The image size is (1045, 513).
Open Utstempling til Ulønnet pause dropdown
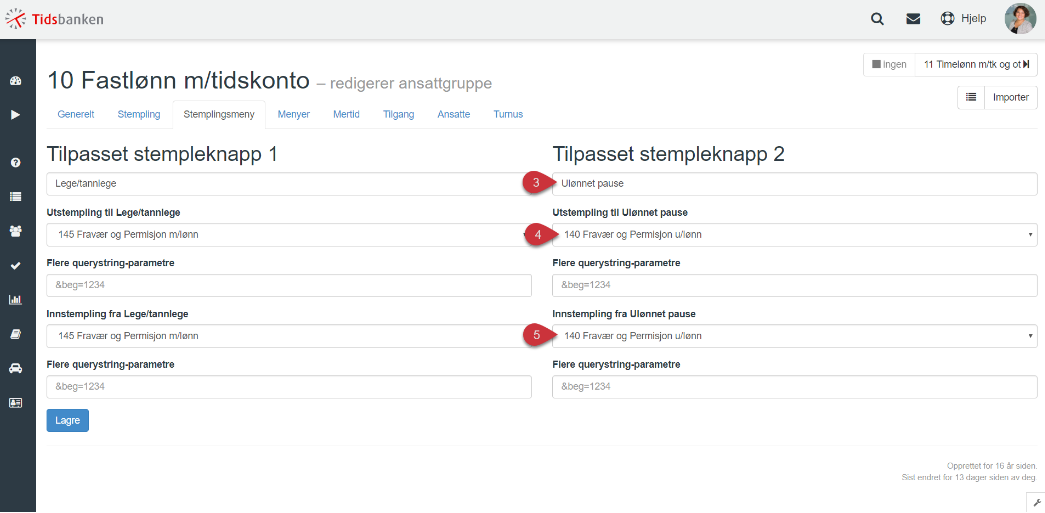(795, 235)
